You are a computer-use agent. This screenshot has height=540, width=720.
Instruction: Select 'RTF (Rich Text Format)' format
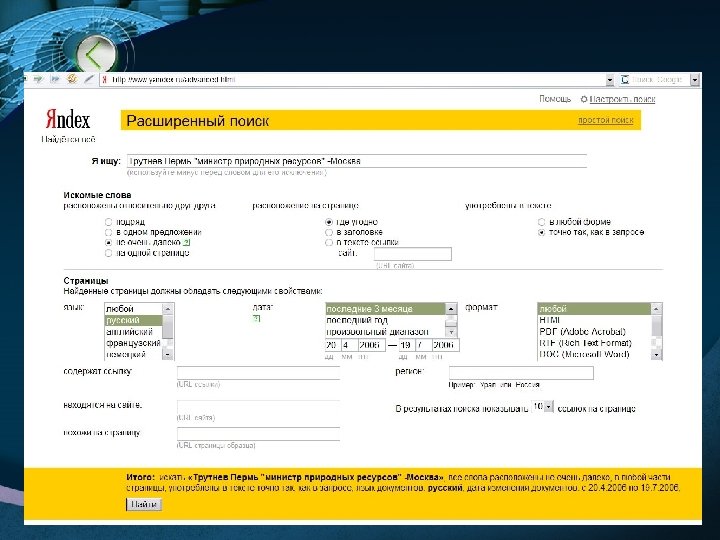pyautogui.click(x=594, y=343)
